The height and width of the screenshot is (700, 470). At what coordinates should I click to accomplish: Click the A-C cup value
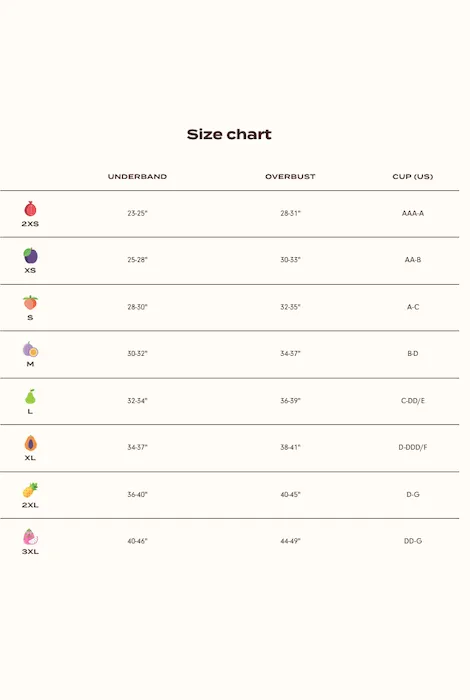413,307
